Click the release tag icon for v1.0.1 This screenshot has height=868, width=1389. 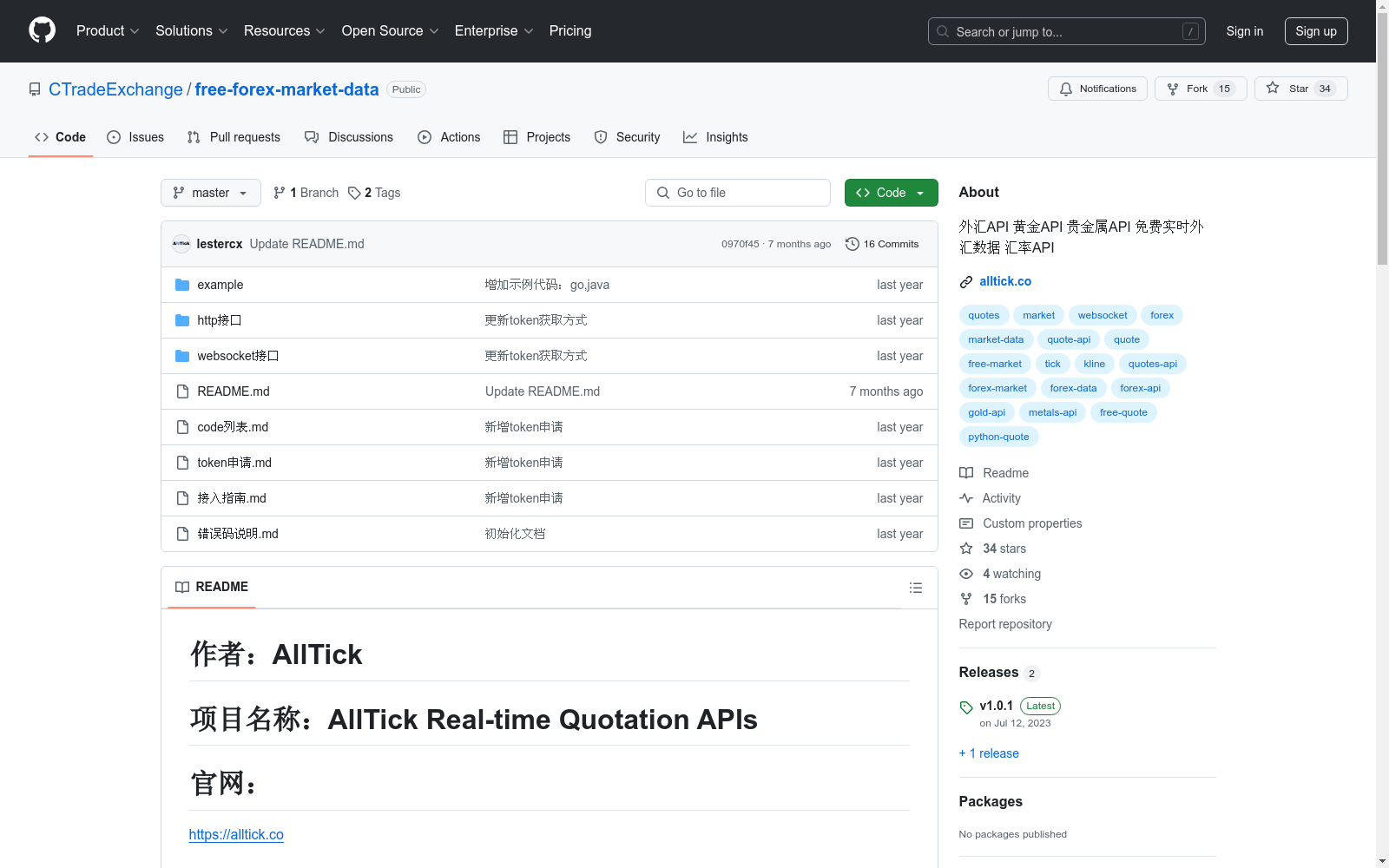pos(966,707)
